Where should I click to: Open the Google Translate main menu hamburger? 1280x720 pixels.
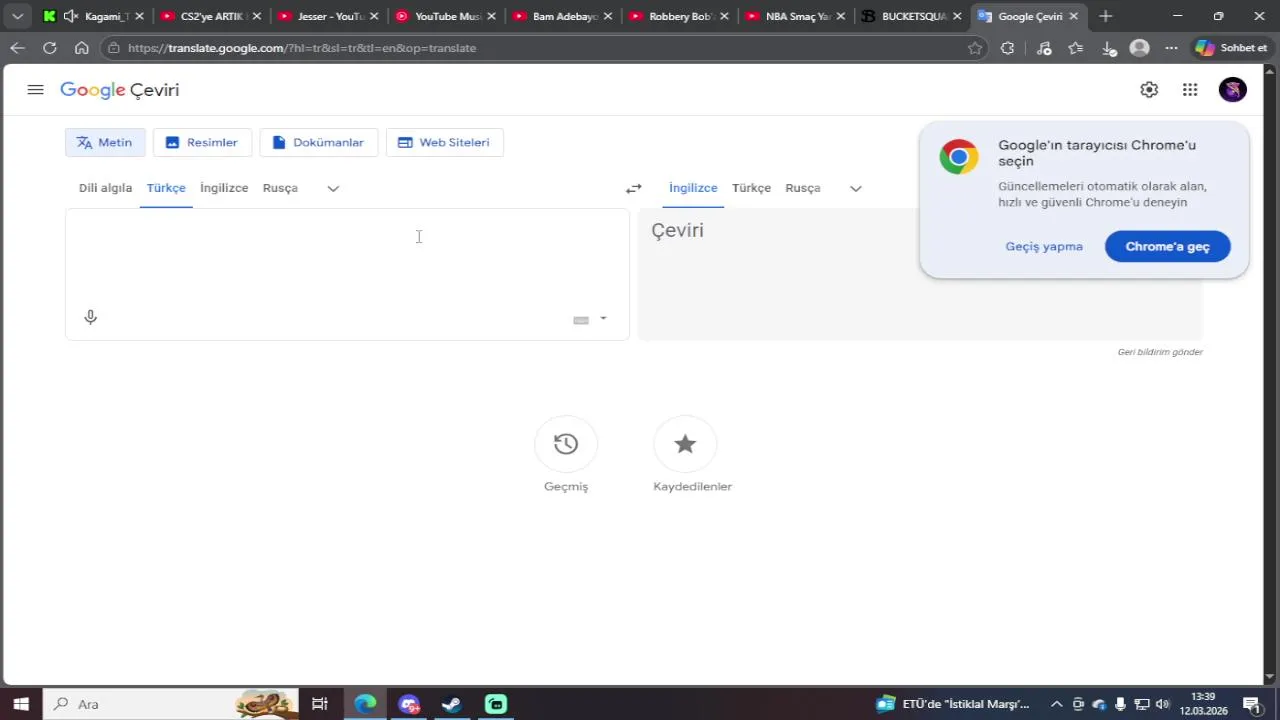35,90
